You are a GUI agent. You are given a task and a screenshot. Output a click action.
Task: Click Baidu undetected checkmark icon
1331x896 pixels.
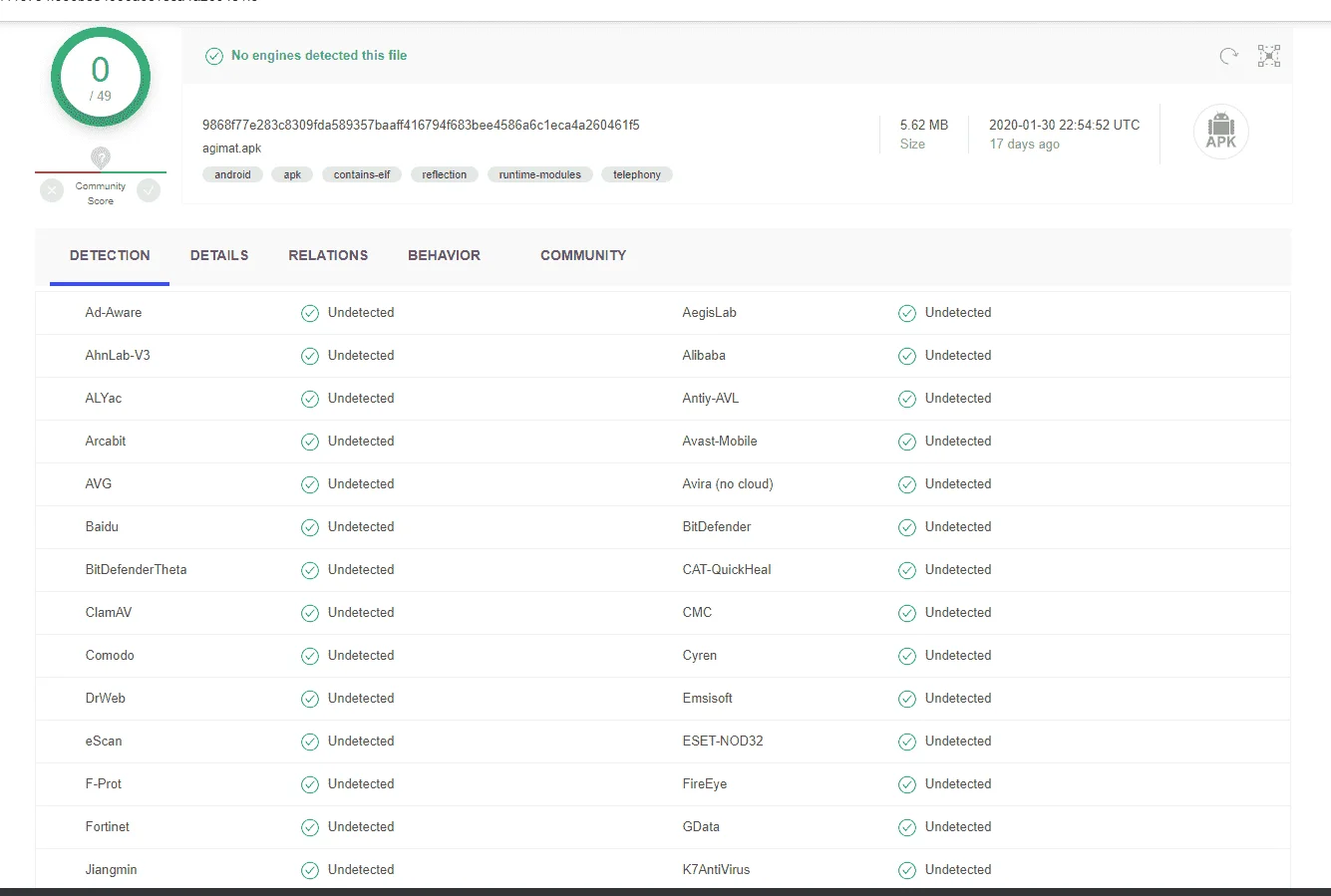[310, 527]
